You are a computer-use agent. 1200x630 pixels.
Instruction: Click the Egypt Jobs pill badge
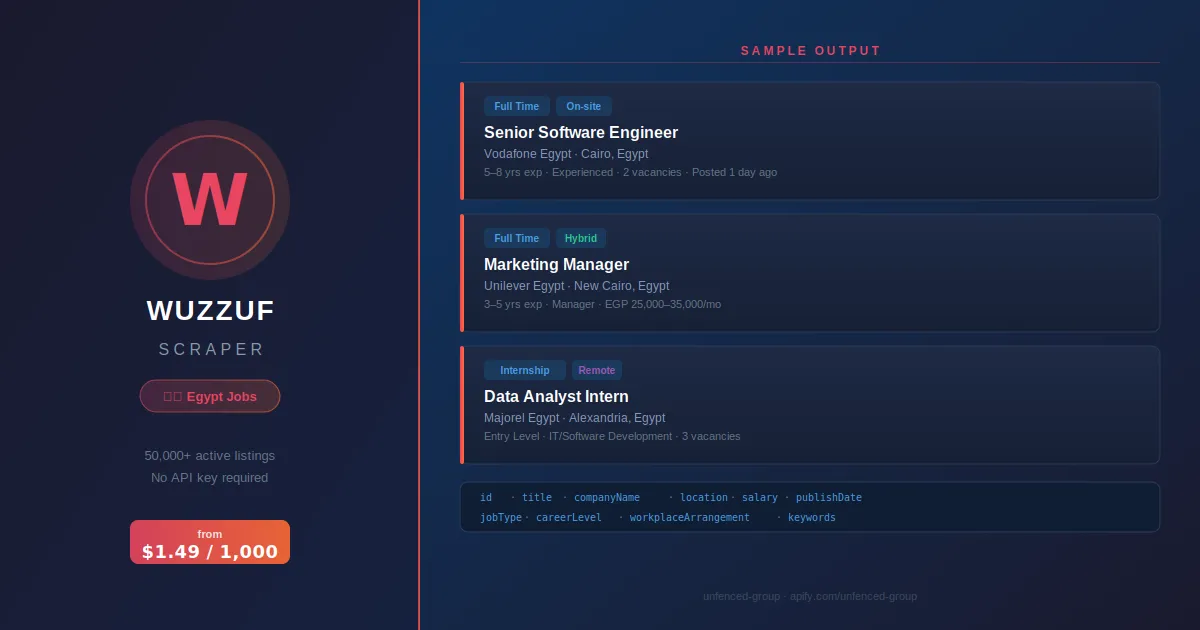click(x=210, y=396)
